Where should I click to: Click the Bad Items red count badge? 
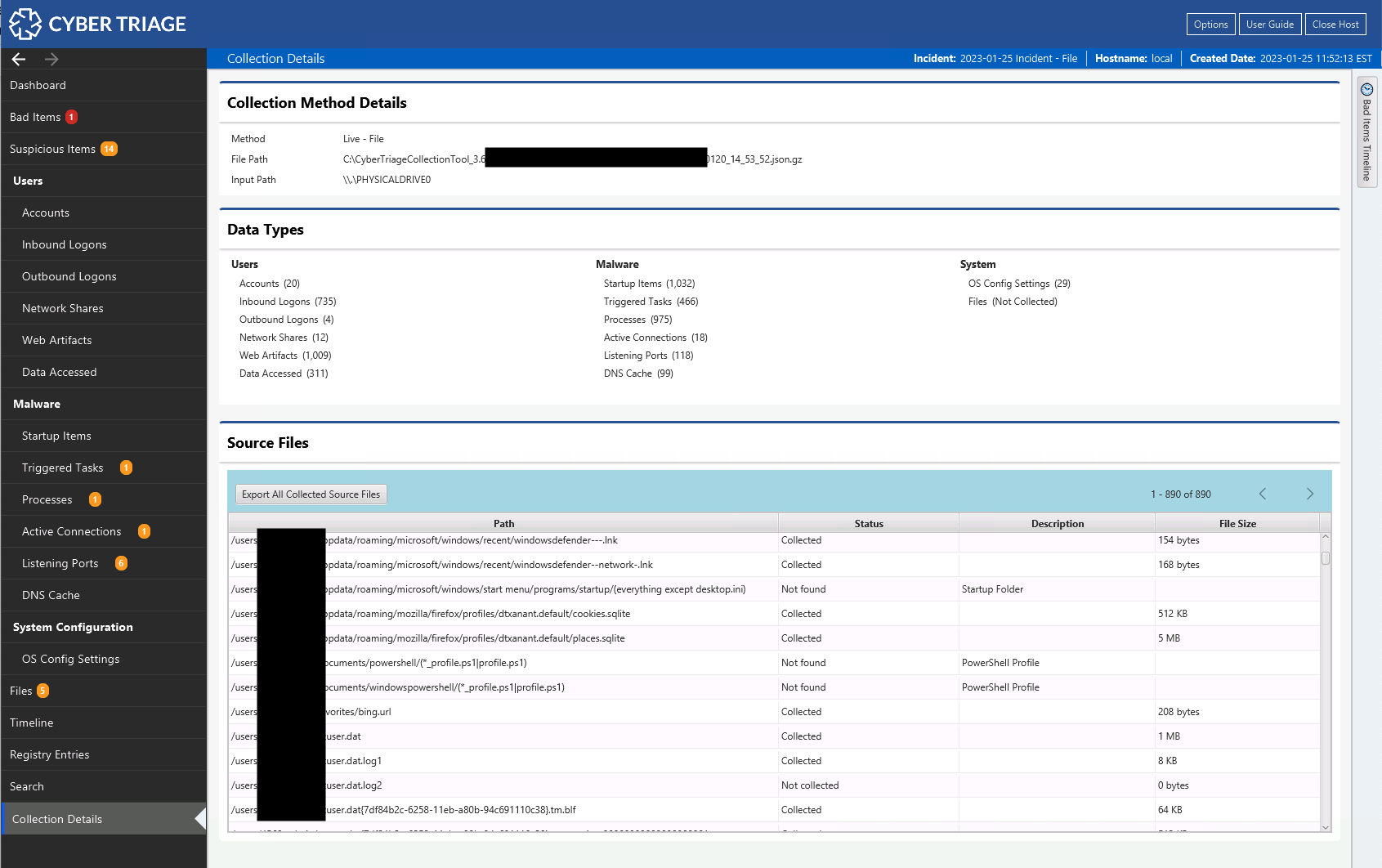(71, 117)
